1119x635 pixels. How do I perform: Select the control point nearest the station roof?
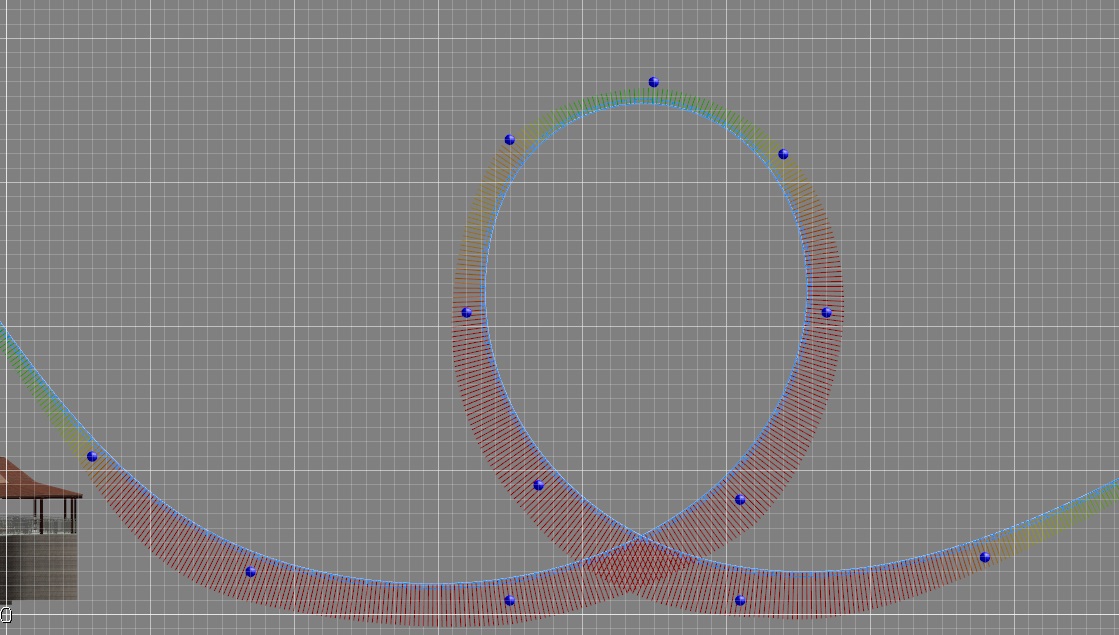(92, 456)
